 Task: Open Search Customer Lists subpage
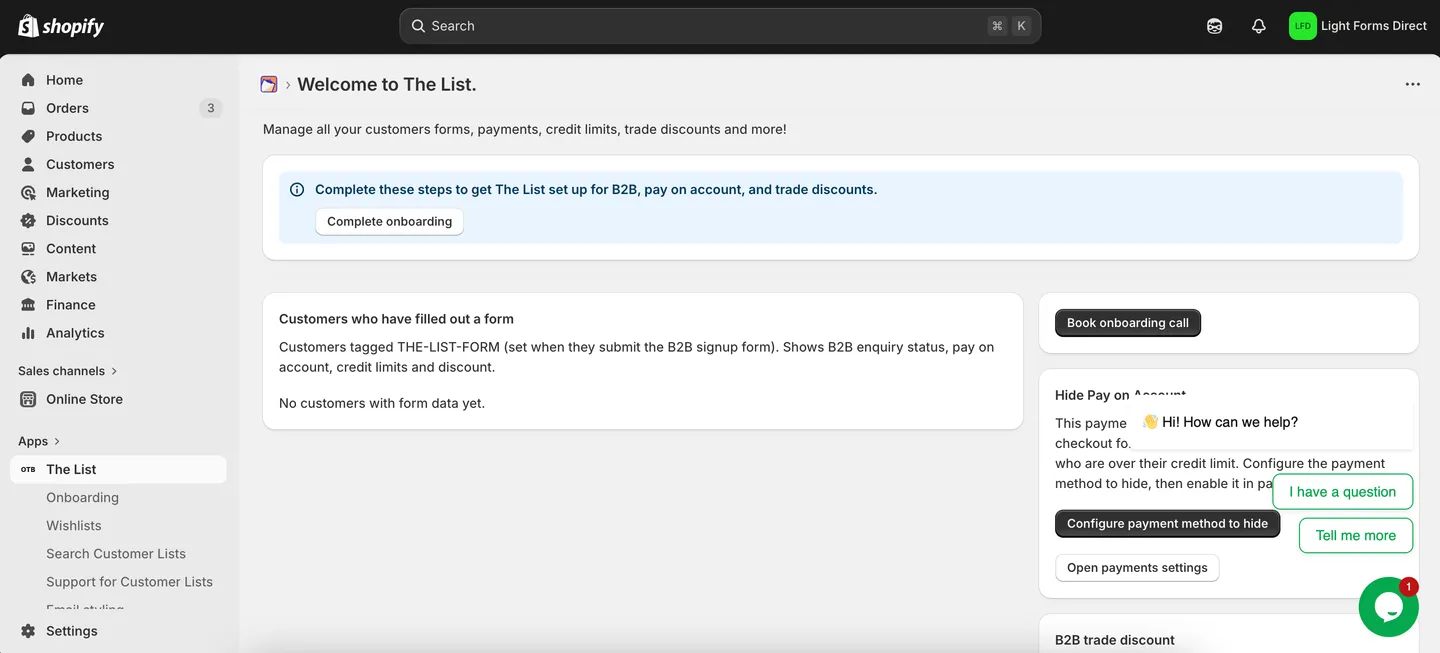pyautogui.click(x=116, y=553)
